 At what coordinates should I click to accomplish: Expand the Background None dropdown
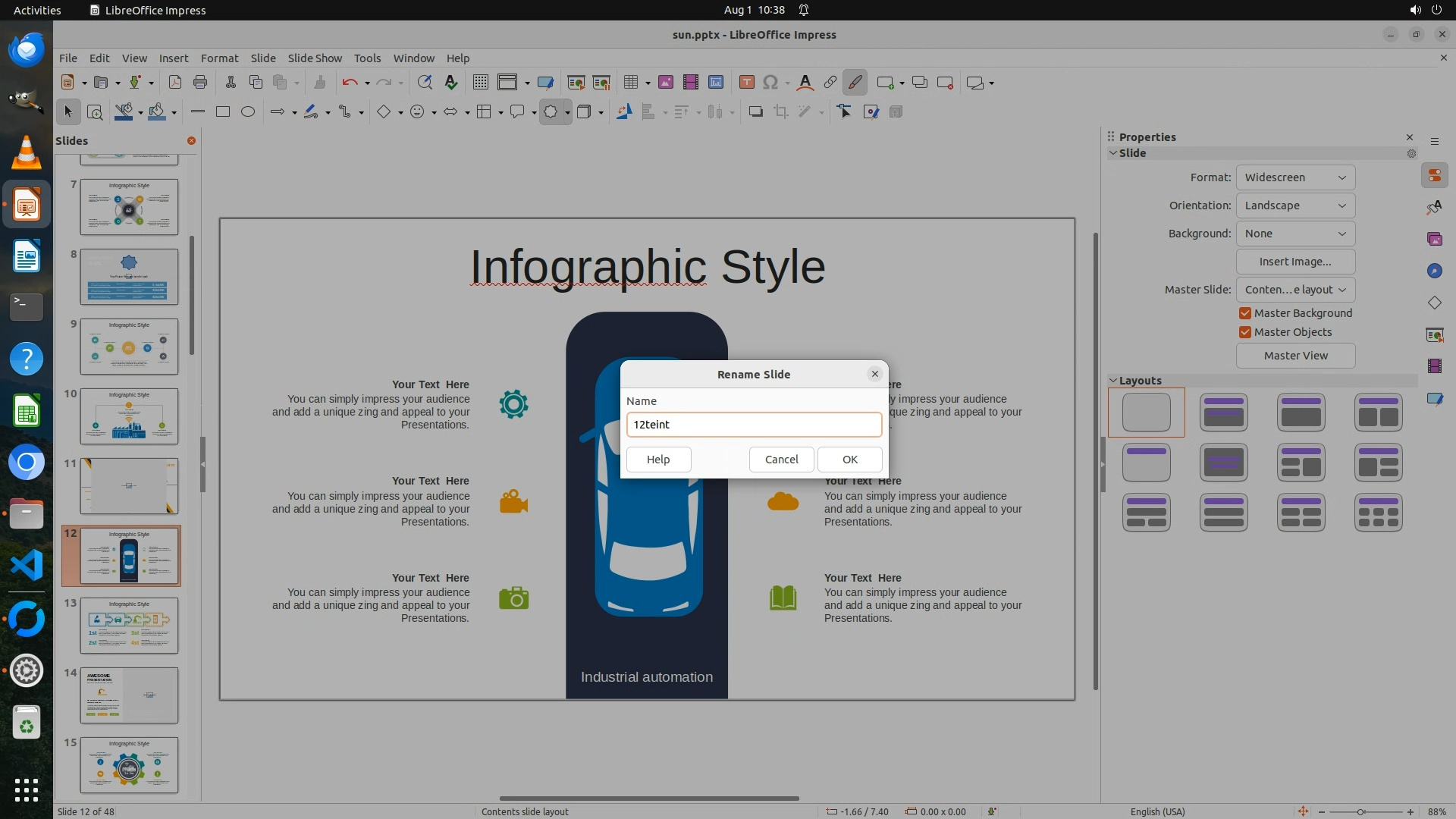point(1294,234)
